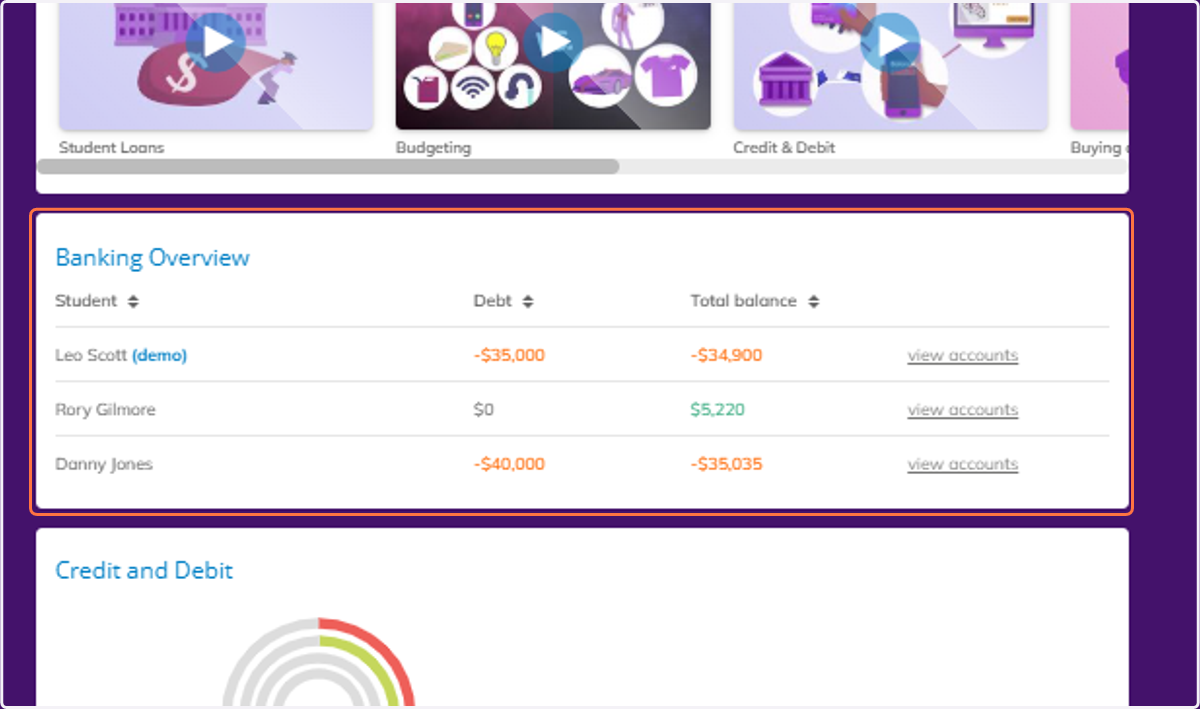The width and height of the screenshot is (1200, 709).
Task: Click the -$35,000 debt value
Action: coord(509,355)
